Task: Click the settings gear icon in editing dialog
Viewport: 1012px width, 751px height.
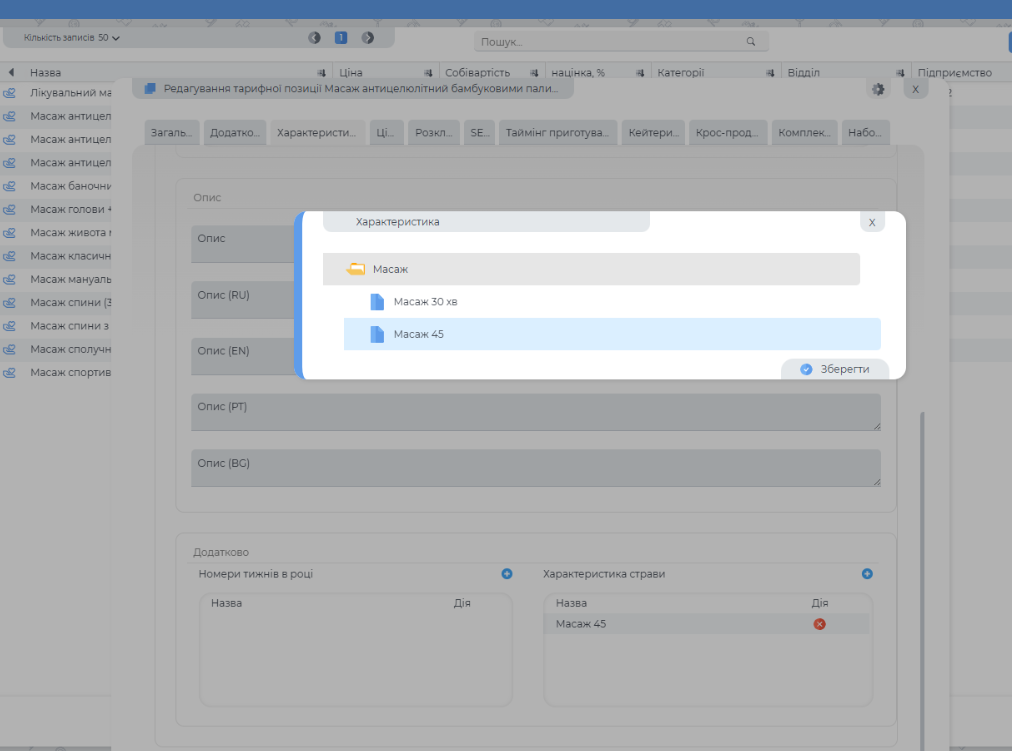Action: [878, 89]
